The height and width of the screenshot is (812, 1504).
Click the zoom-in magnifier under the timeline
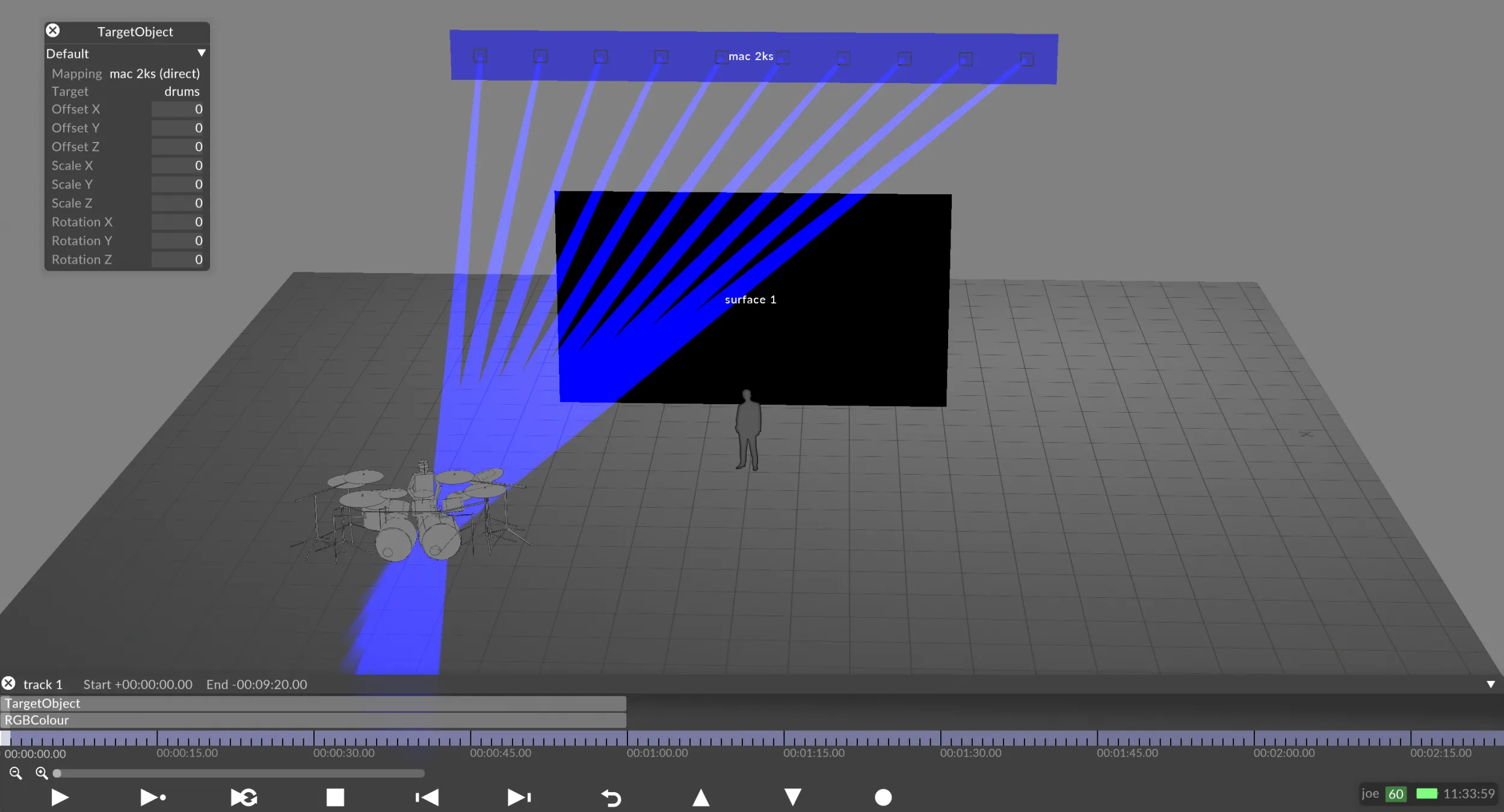click(x=42, y=774)
